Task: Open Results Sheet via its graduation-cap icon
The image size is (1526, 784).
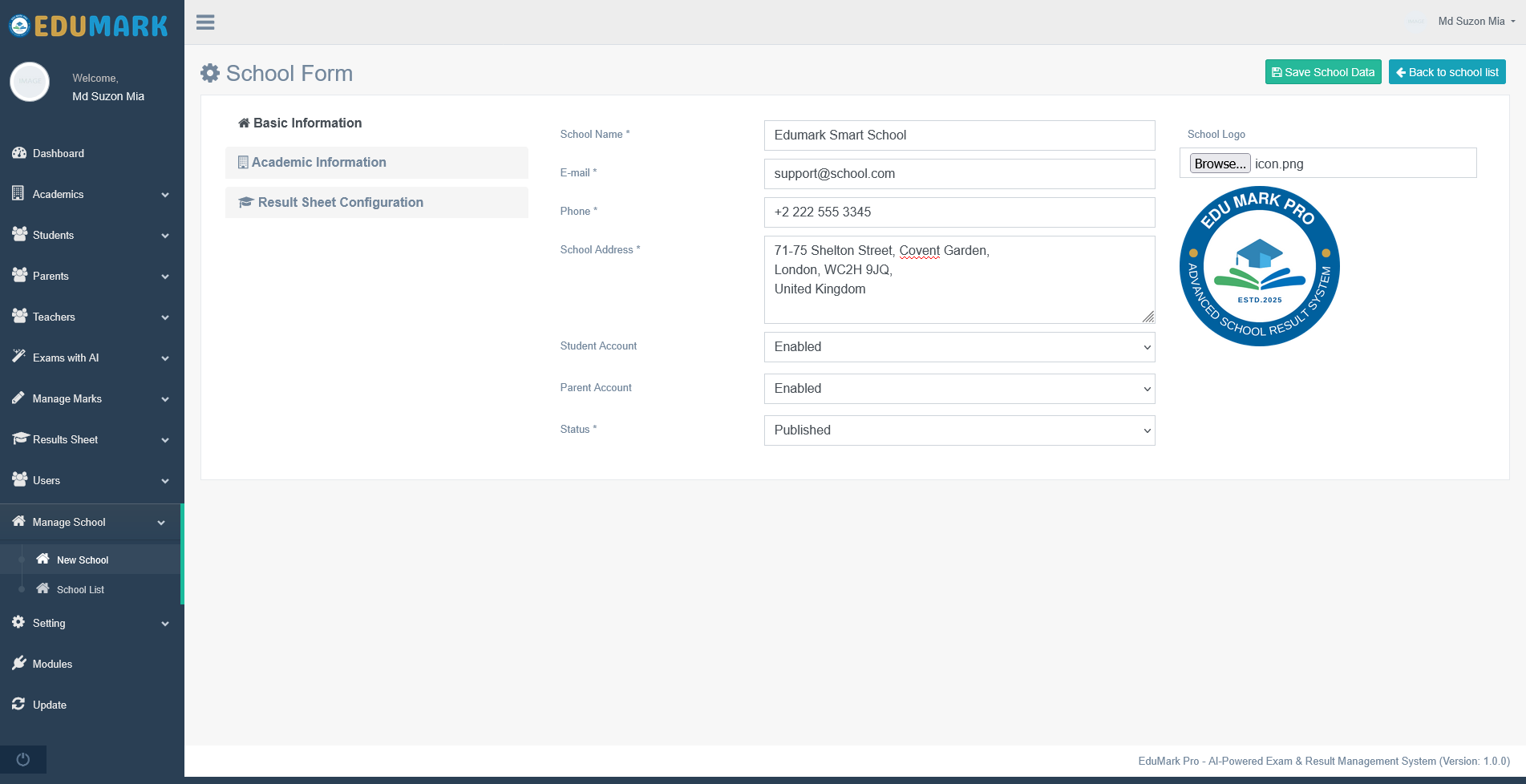Action: click(x=18, y=439)
